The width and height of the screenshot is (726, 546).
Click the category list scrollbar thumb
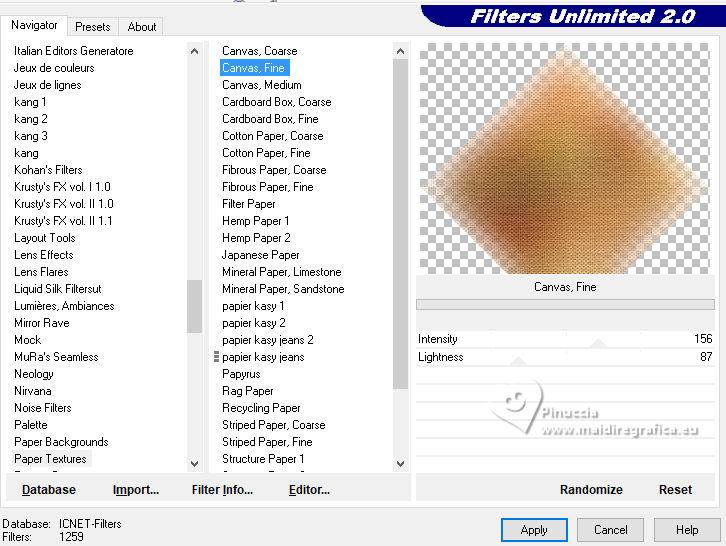coord(194,306)
